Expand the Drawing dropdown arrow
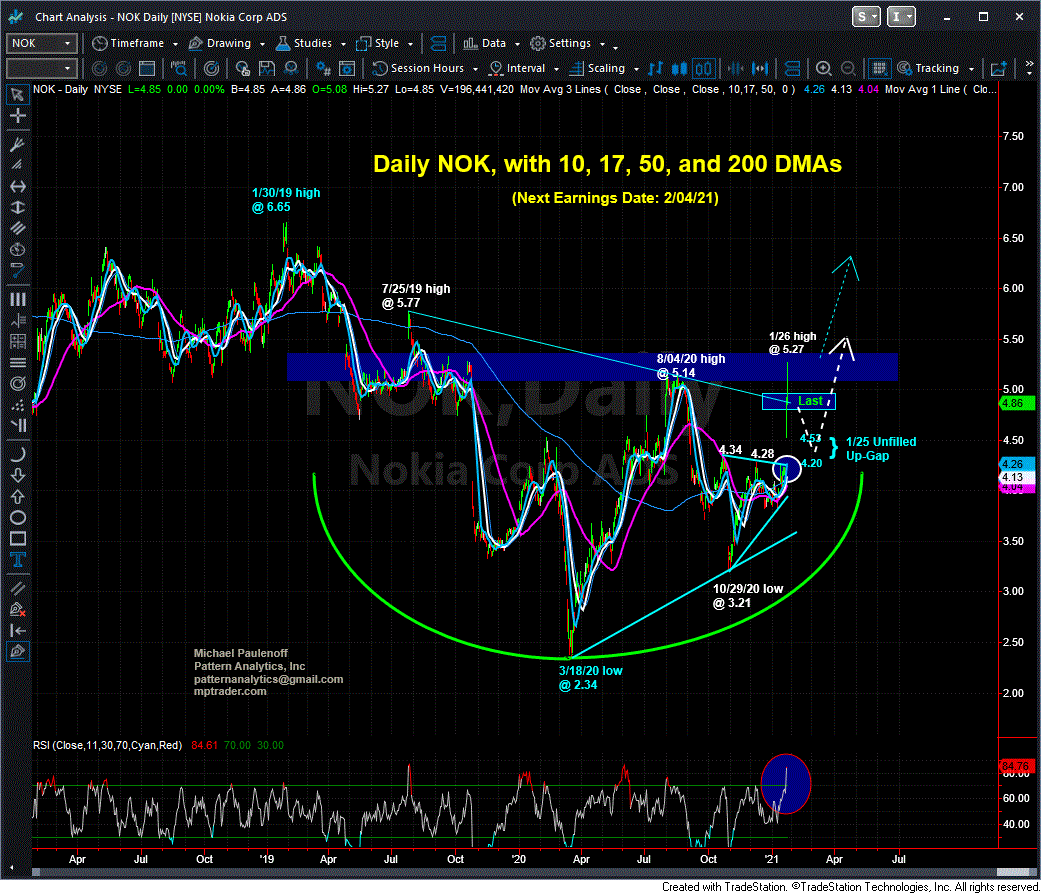 (262, 44)
